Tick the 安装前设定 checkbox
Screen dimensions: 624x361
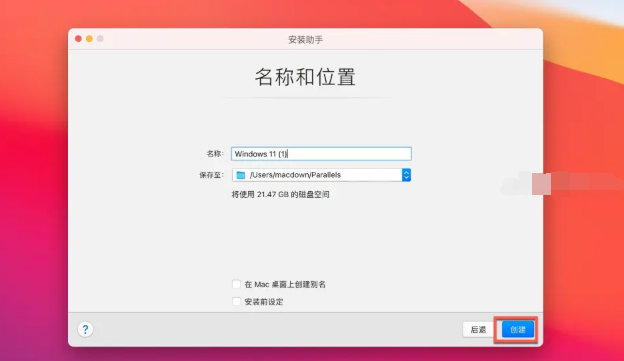coord(236,301)
